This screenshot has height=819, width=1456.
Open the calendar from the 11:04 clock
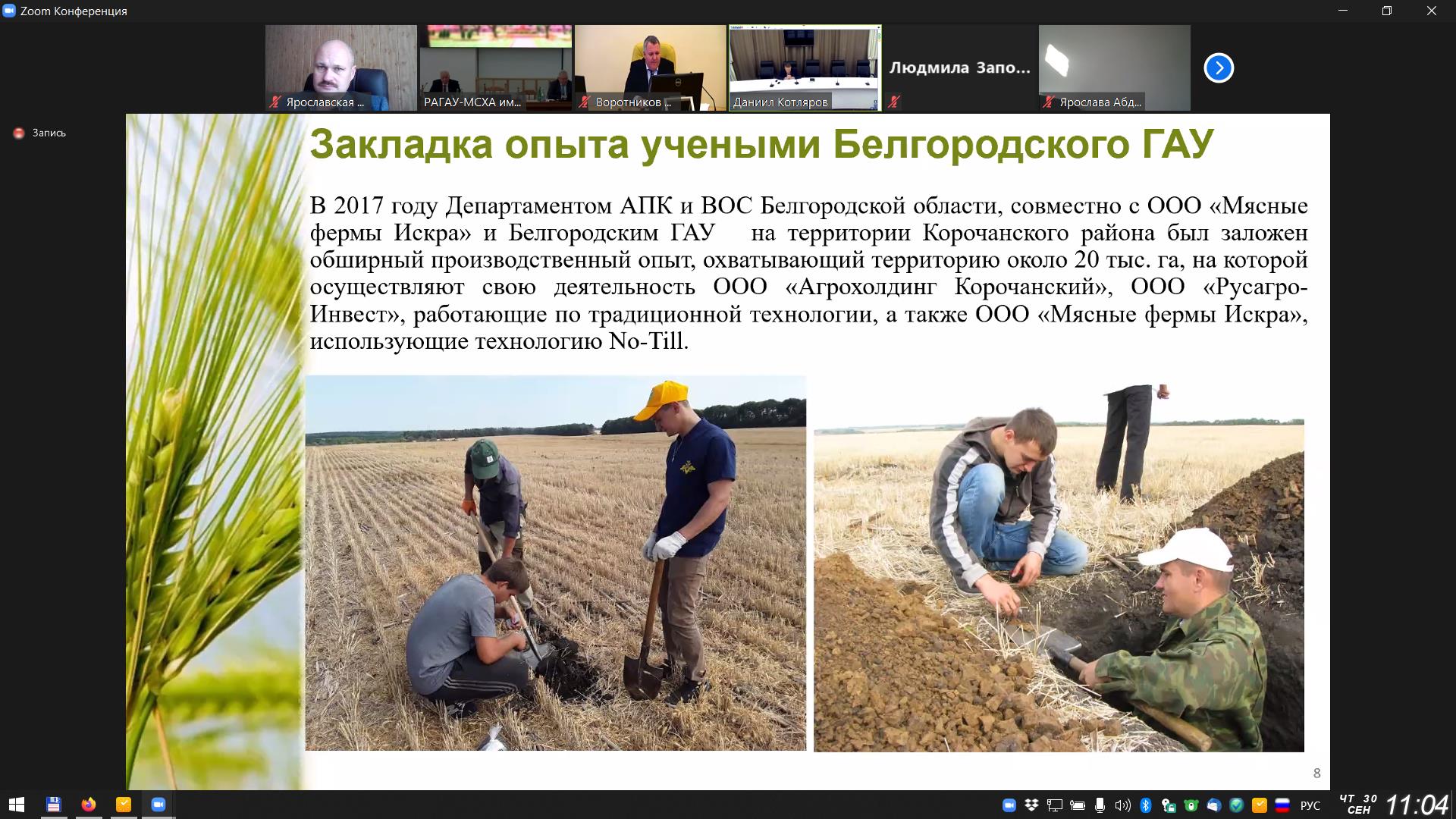click(1417, 805)
